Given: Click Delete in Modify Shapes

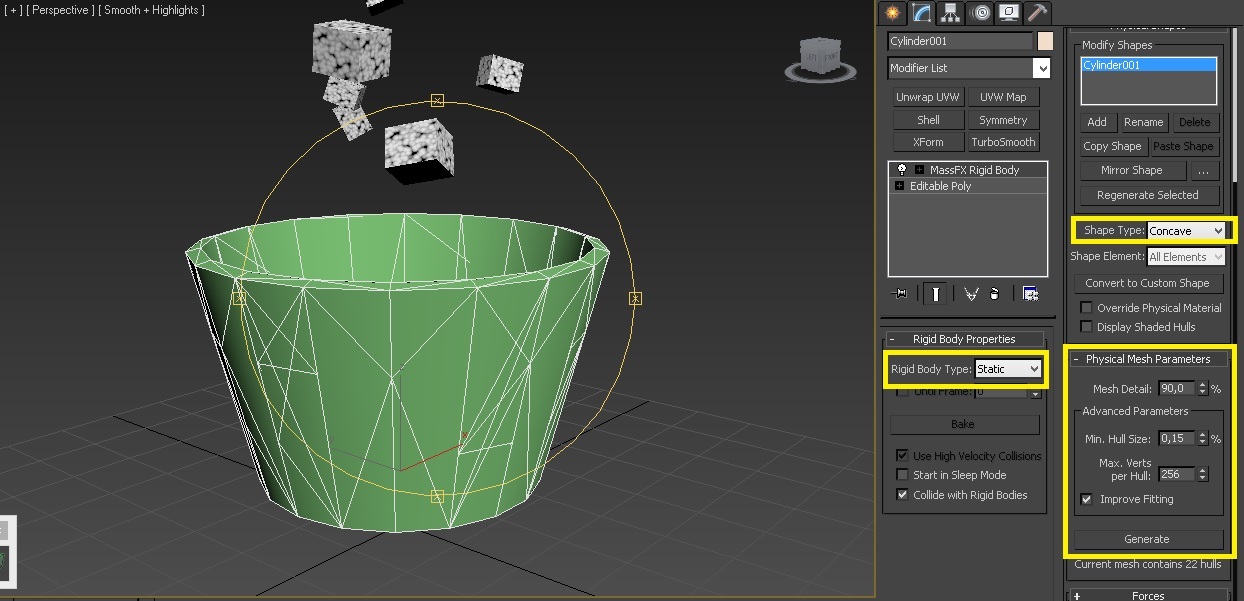Looking at the screenshot, I should coord(1194,122).
